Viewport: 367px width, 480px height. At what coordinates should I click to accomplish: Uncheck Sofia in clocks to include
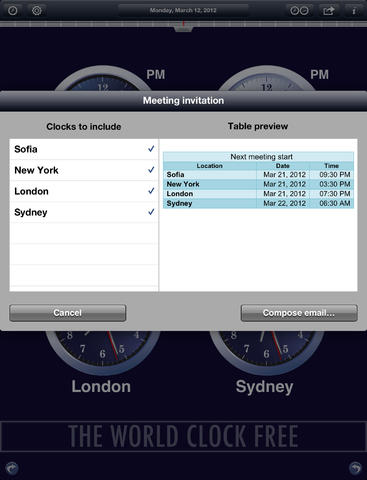coord(151,149)
